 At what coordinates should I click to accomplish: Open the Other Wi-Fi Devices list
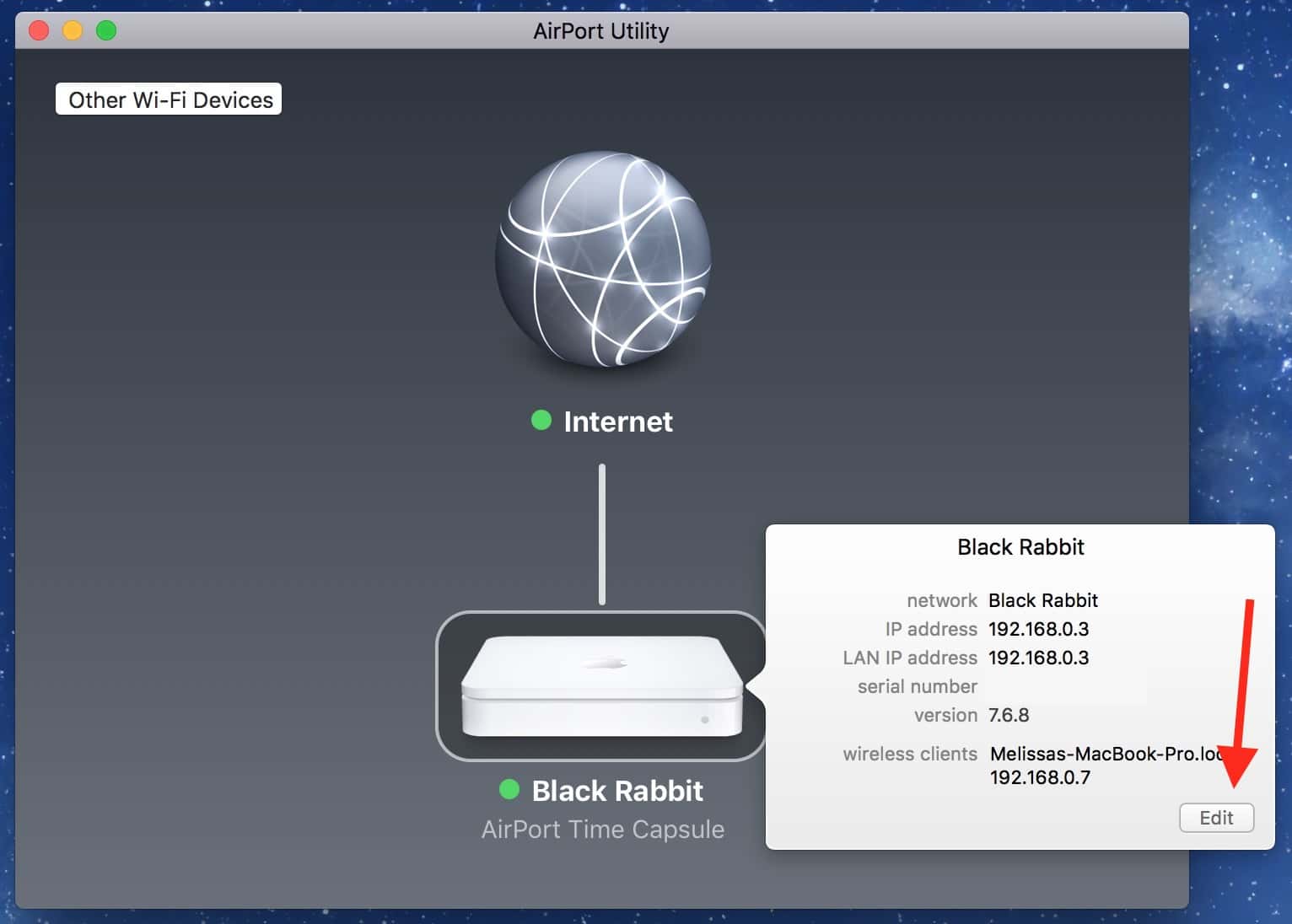click(170, 99)
